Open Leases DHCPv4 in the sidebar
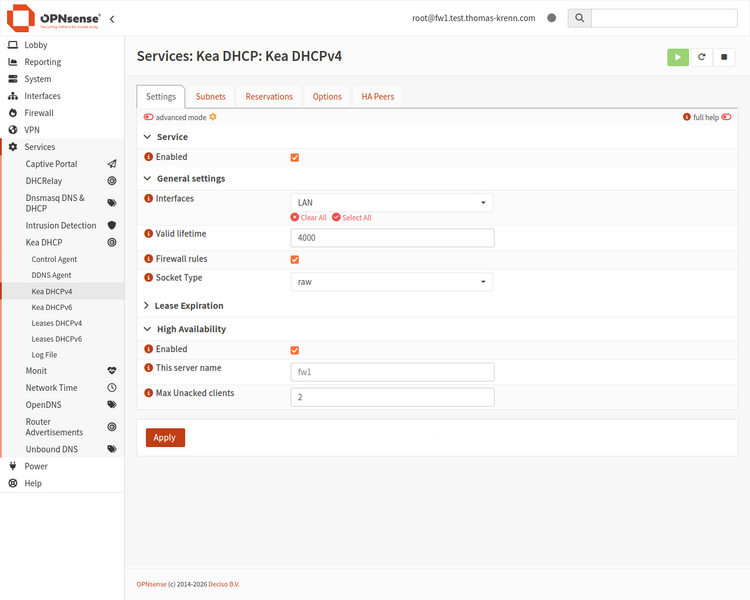This screenshot has width=750, height=600. [x=56, y=323]
